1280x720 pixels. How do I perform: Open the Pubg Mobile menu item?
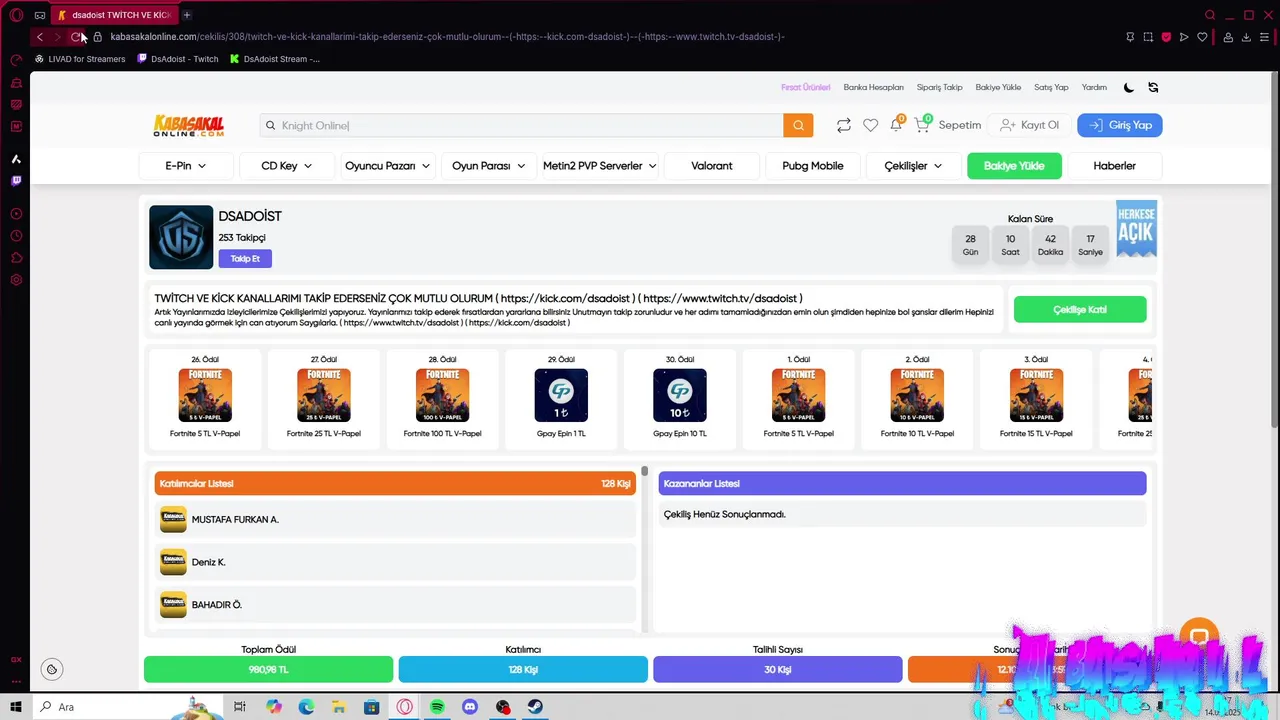[813, 166]
